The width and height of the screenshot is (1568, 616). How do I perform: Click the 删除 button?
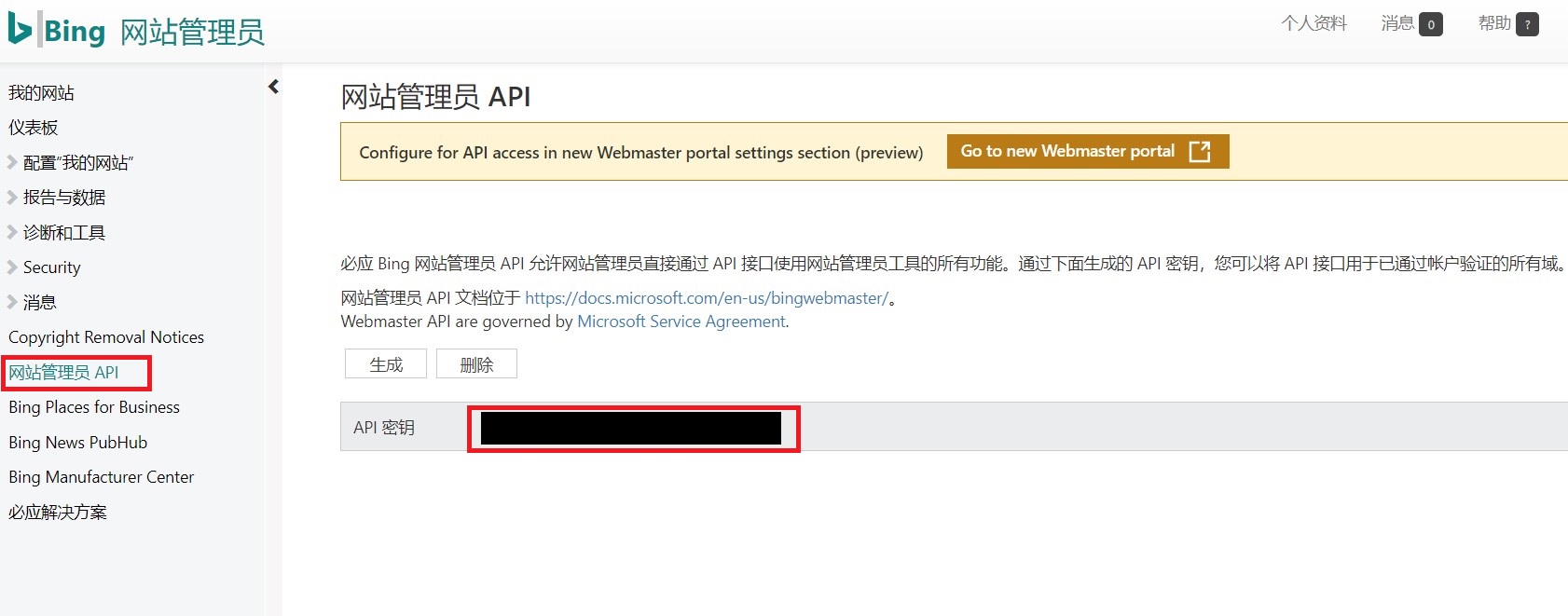476,364
